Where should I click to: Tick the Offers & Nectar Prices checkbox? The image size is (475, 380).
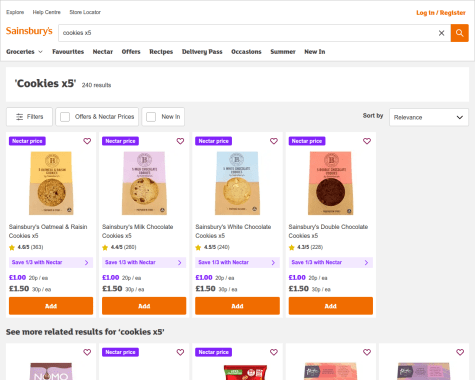tap(65, 117)
